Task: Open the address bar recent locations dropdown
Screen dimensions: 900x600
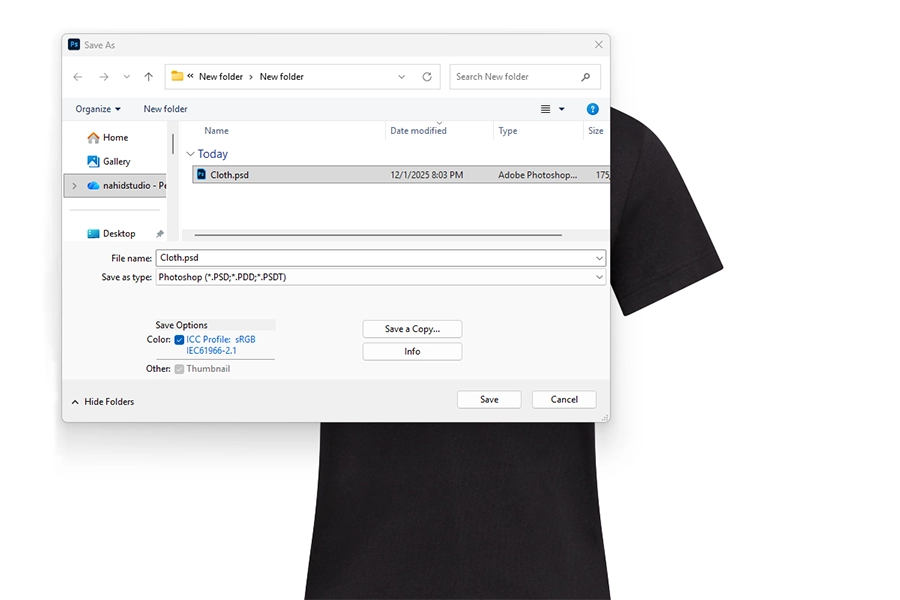Action: pos(401,76)
